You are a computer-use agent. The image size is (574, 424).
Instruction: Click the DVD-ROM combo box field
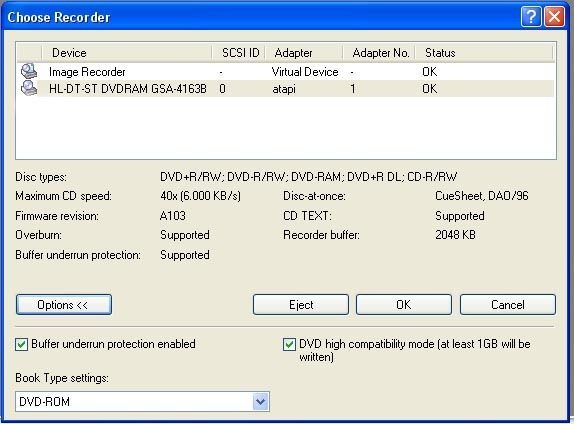142,401
